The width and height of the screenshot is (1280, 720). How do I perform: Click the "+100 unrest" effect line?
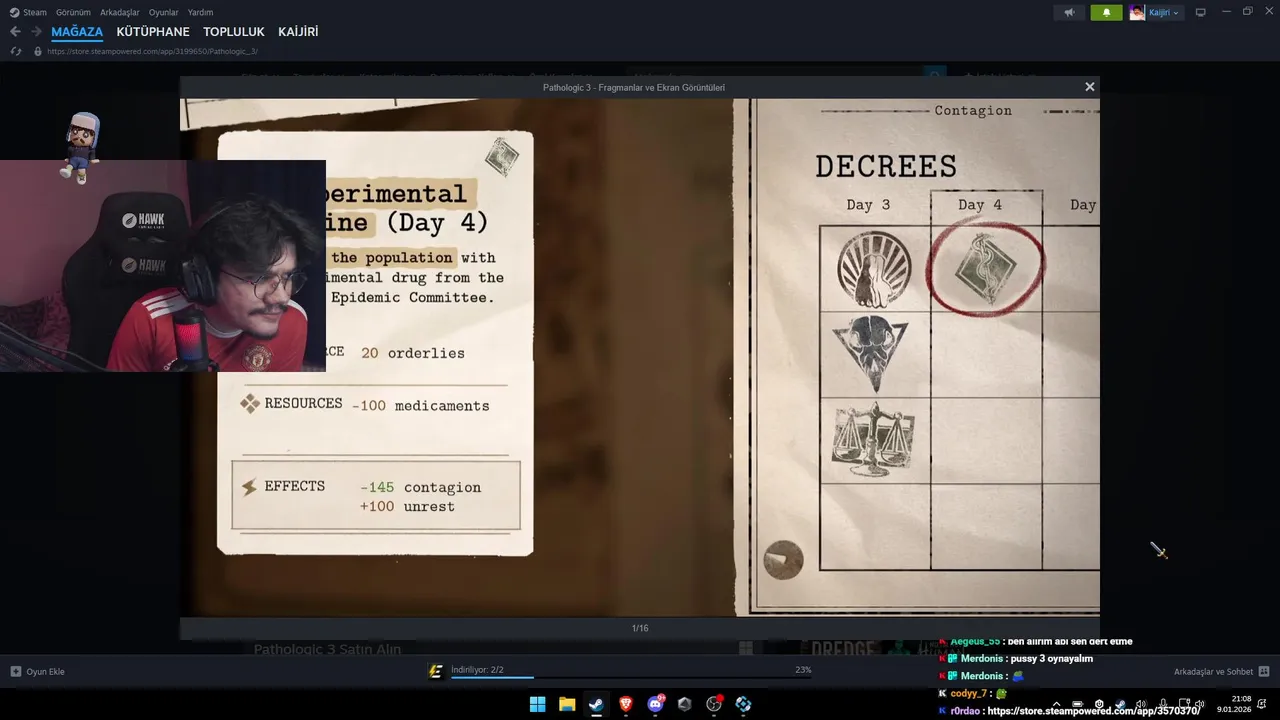pyautogui.click(x=407, y=507)
